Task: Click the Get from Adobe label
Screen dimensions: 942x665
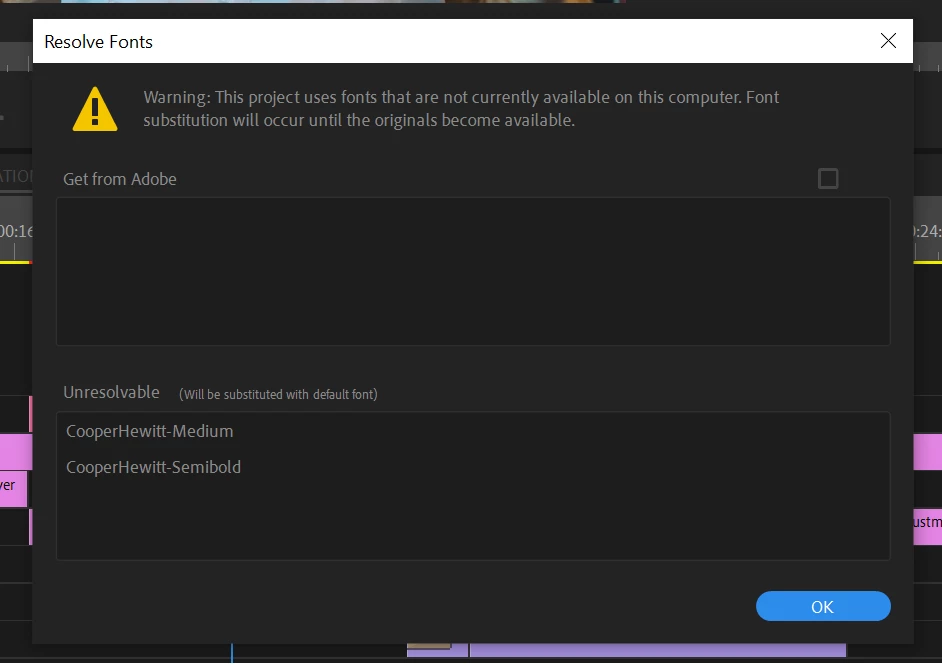Action: (120, 179)
